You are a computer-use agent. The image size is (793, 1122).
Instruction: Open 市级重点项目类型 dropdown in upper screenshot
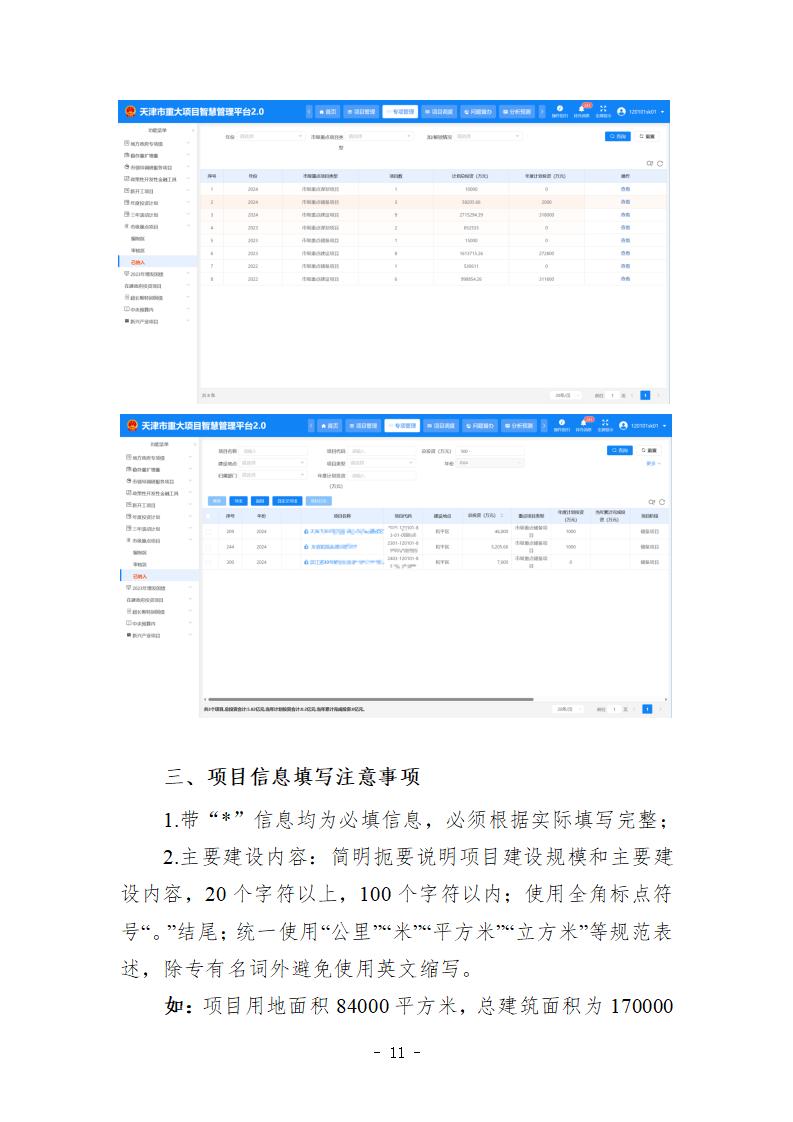(379, 136)
